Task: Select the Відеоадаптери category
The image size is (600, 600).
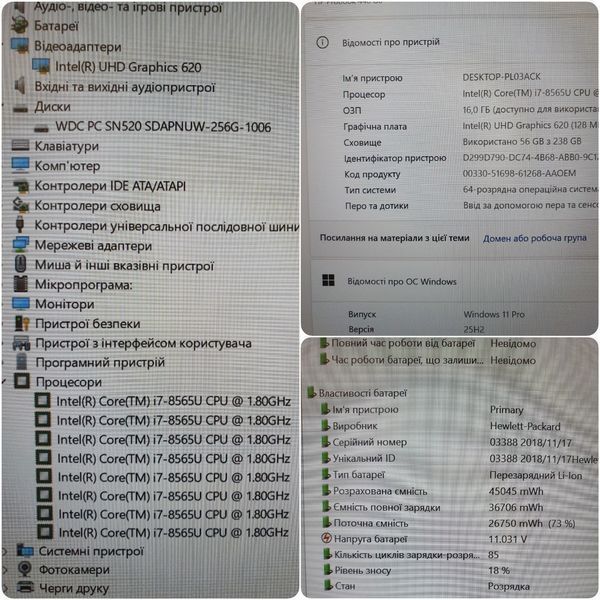Action: 78,46
